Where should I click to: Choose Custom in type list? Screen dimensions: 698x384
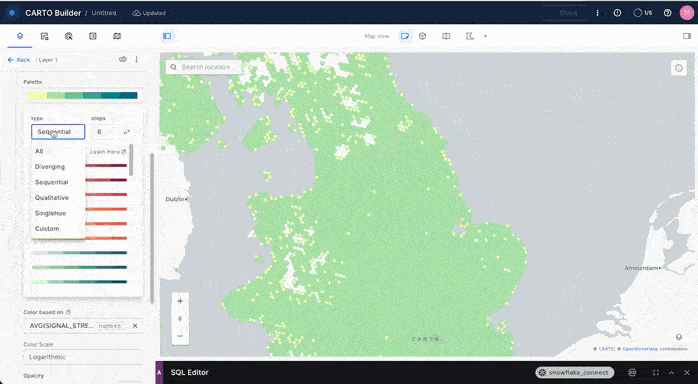47,229
